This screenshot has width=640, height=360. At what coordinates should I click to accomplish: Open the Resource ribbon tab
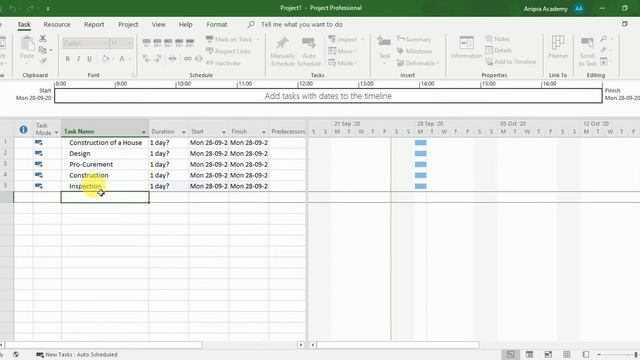click(57, 24)
